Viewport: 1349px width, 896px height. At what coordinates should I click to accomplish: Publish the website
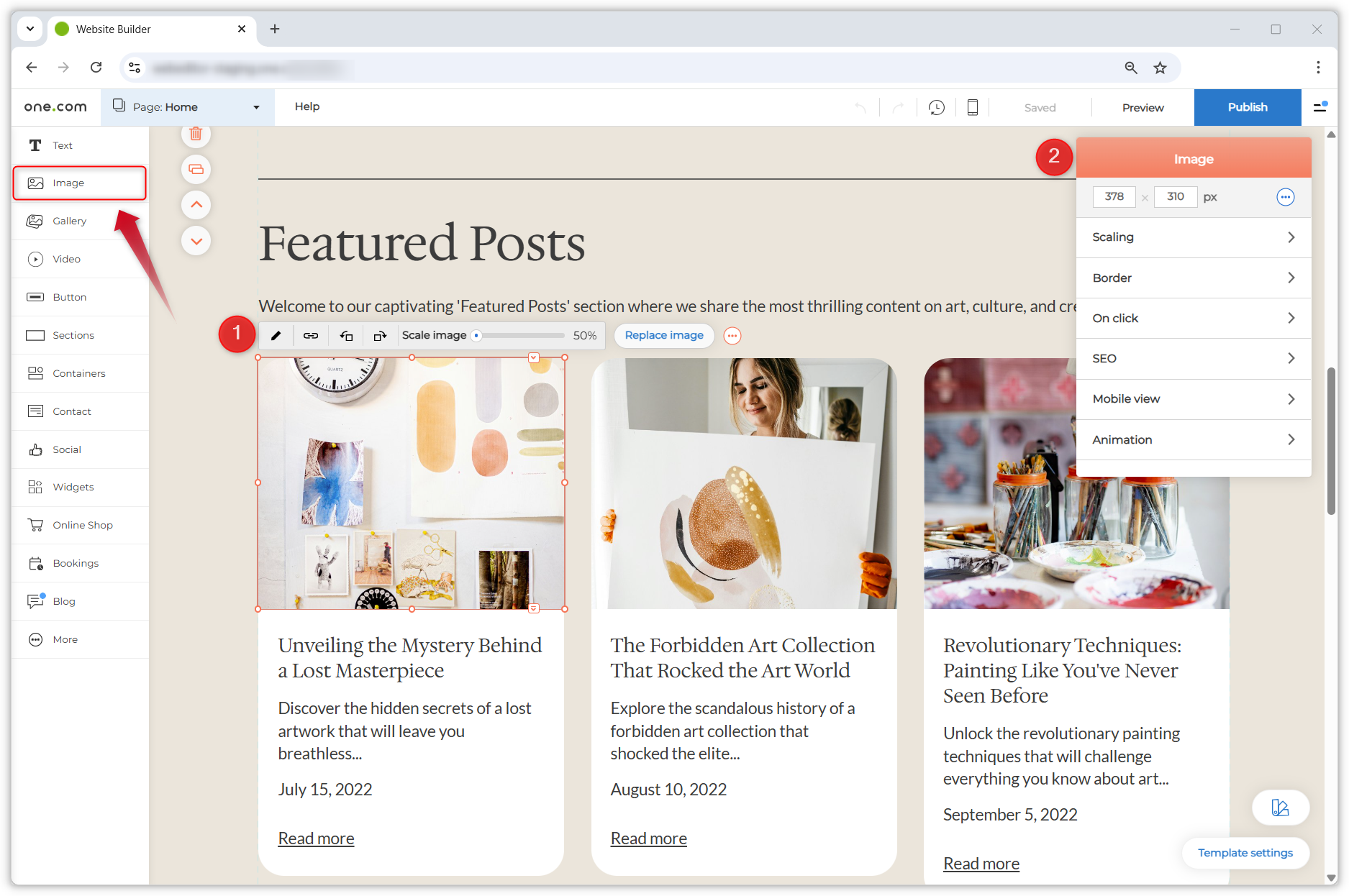[1248, 107]
